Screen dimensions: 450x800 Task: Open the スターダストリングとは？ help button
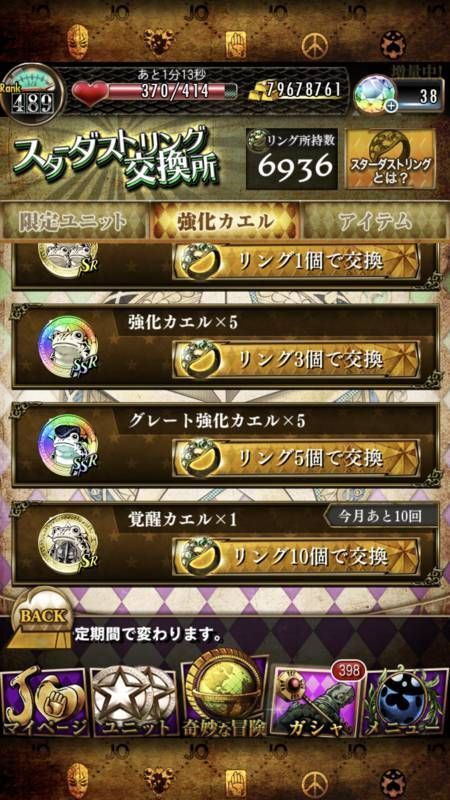390,159
